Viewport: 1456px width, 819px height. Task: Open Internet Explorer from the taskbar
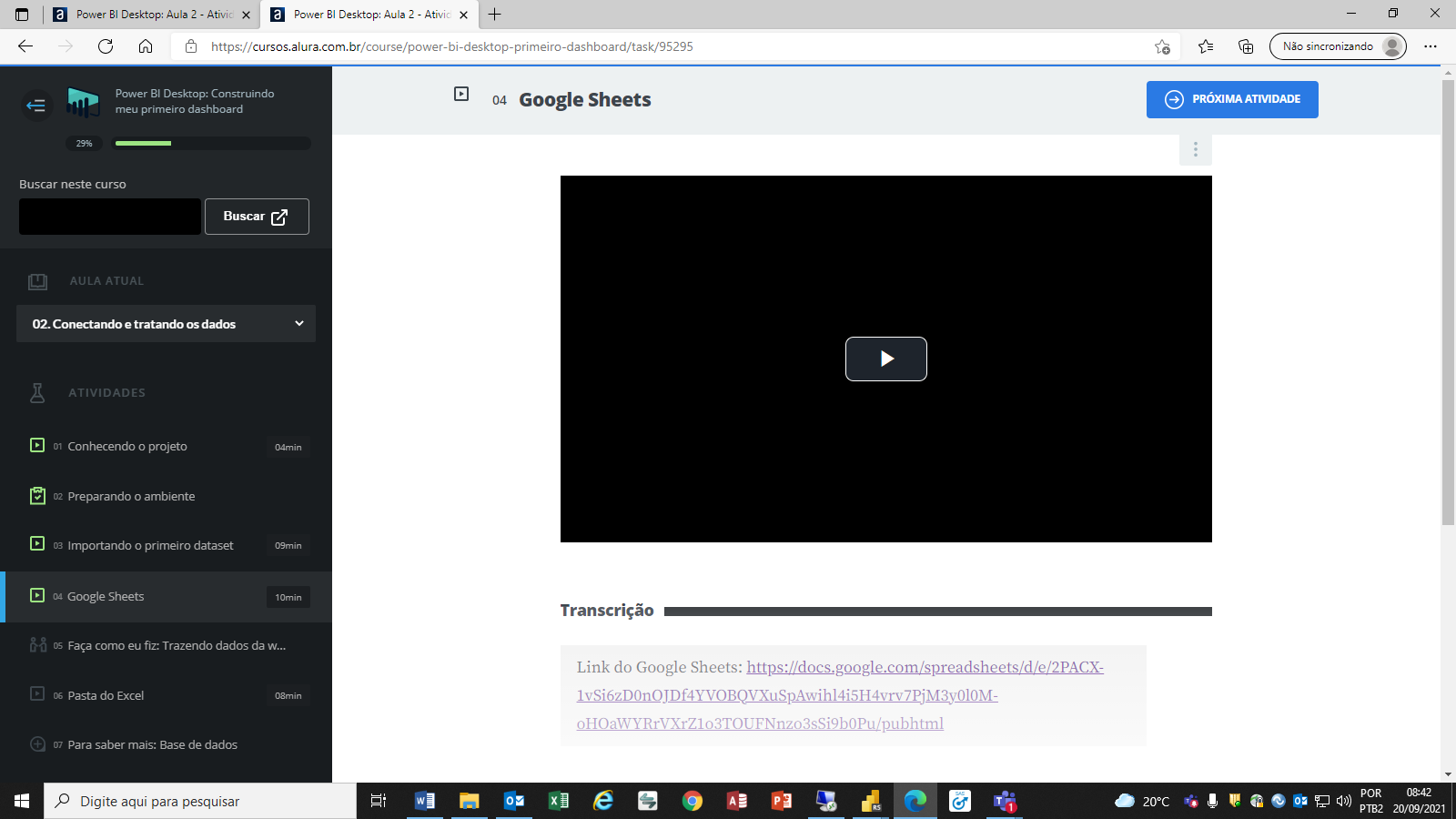[x=603, y=801]
